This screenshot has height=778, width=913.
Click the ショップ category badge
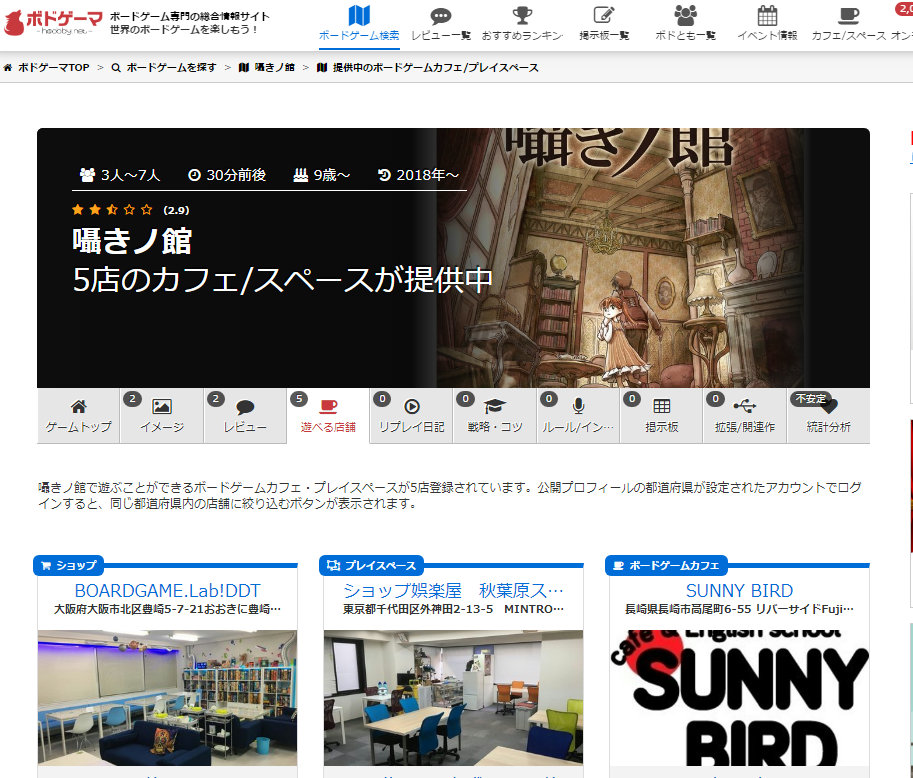pyautogui.click(x=69, y=565)
